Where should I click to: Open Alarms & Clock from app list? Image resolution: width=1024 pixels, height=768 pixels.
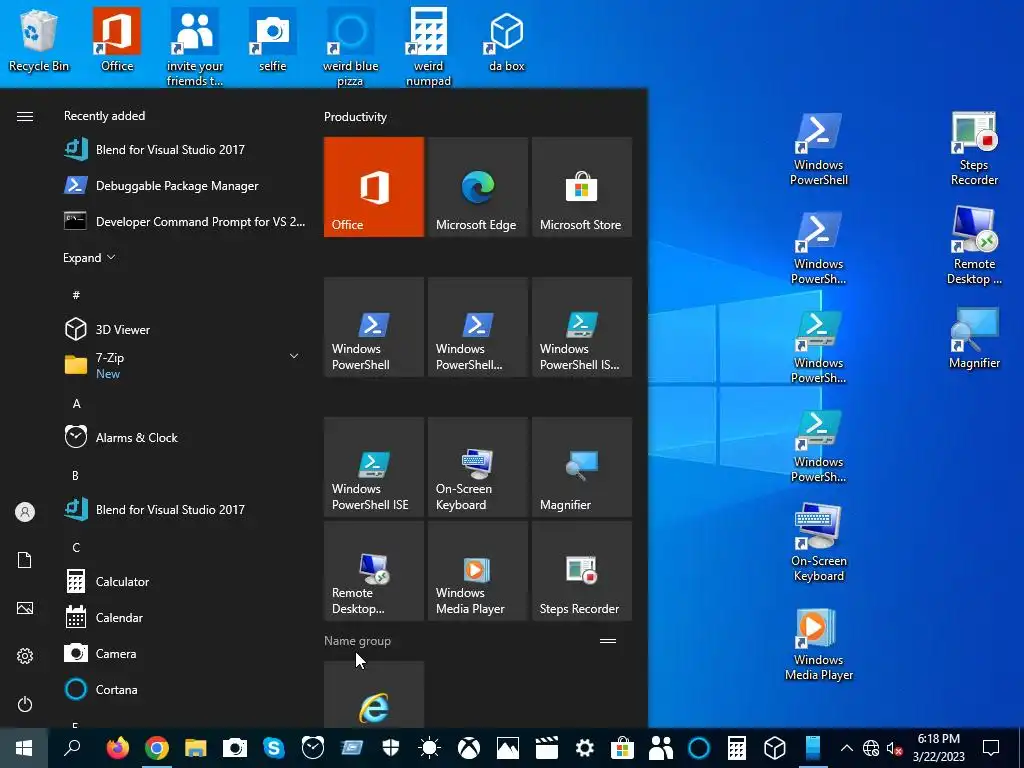pos(183,438)
